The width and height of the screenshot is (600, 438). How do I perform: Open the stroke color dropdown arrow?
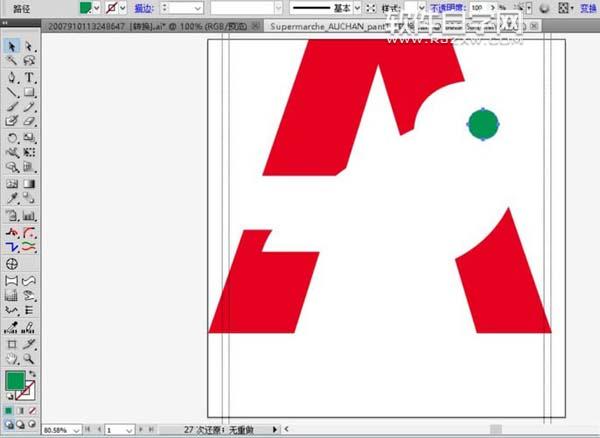point(122,8)
